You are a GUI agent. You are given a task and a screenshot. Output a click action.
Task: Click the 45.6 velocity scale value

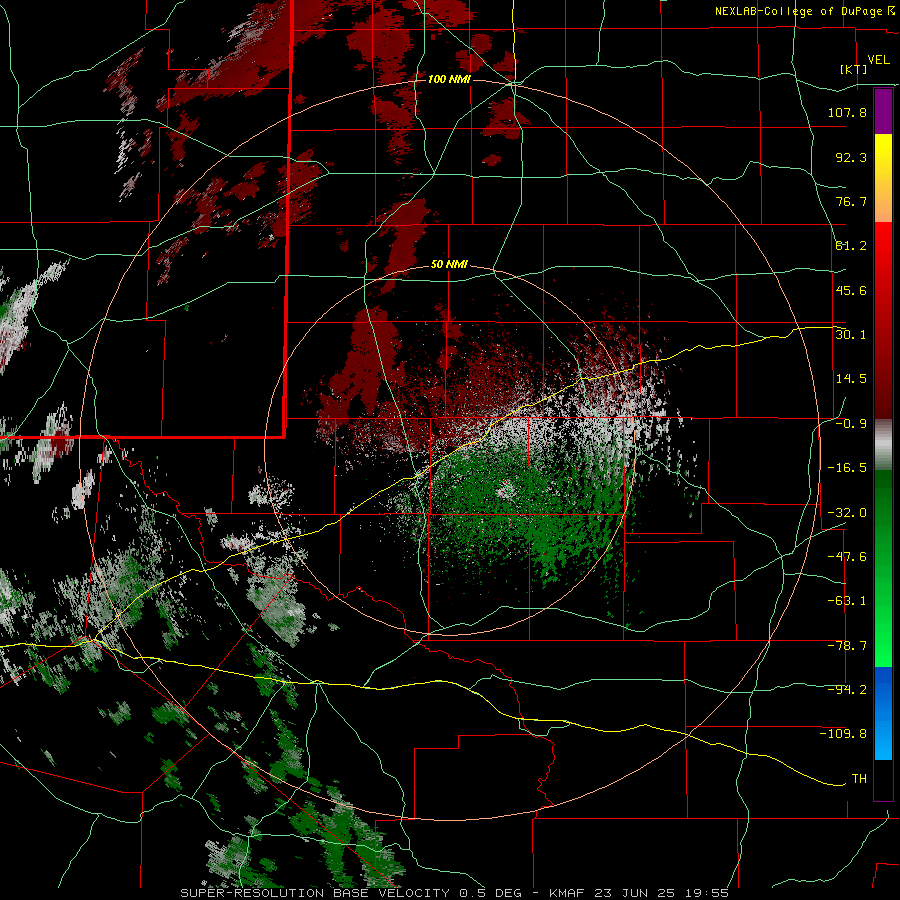[851, 290]
